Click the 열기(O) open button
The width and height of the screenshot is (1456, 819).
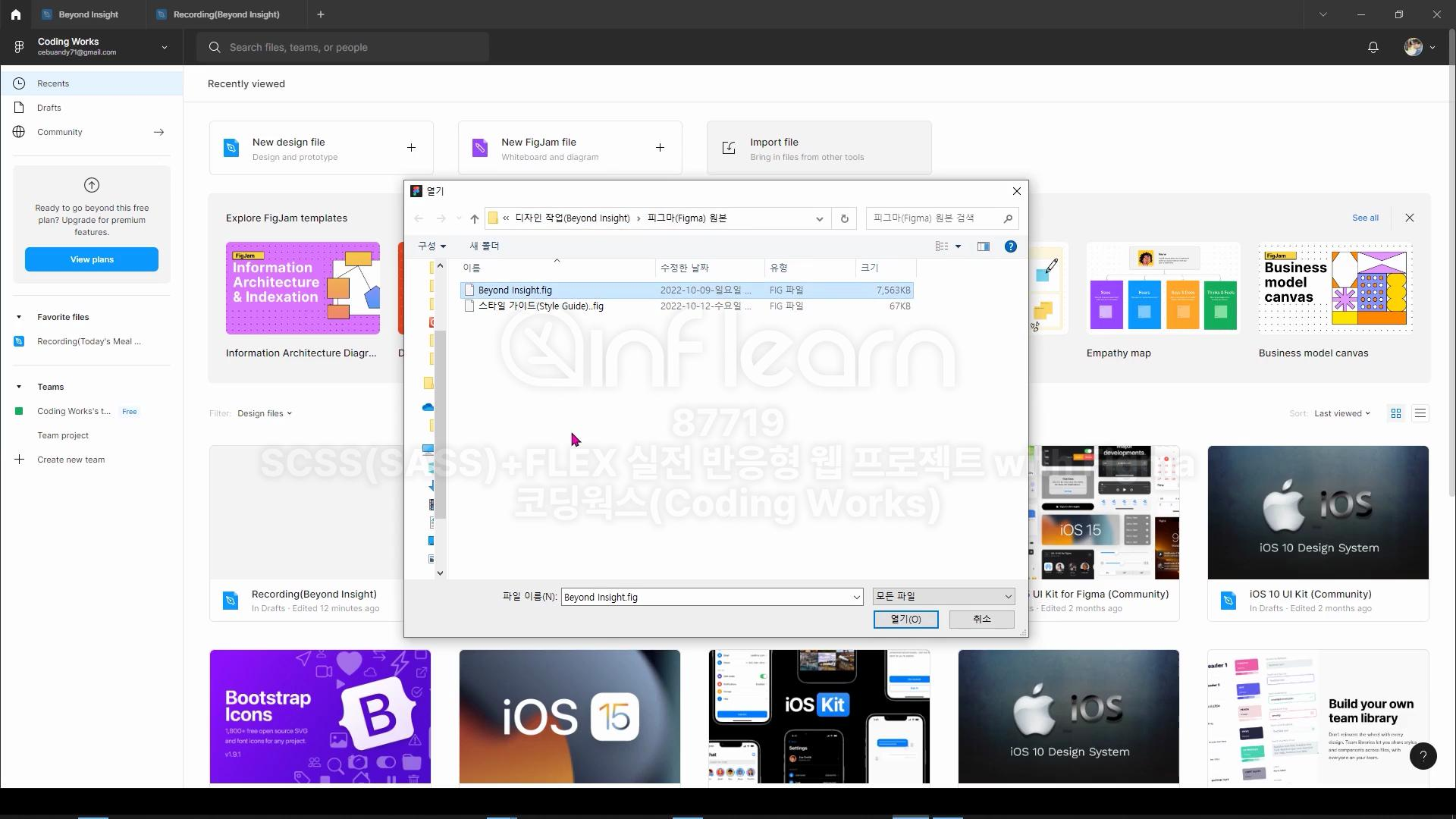coord(905,620)
